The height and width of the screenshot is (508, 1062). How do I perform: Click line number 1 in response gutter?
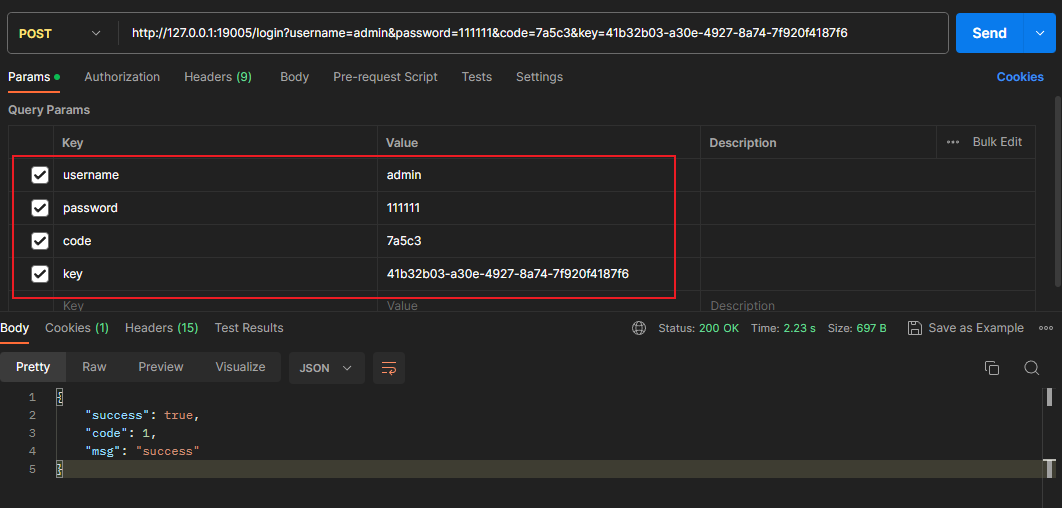32,397
